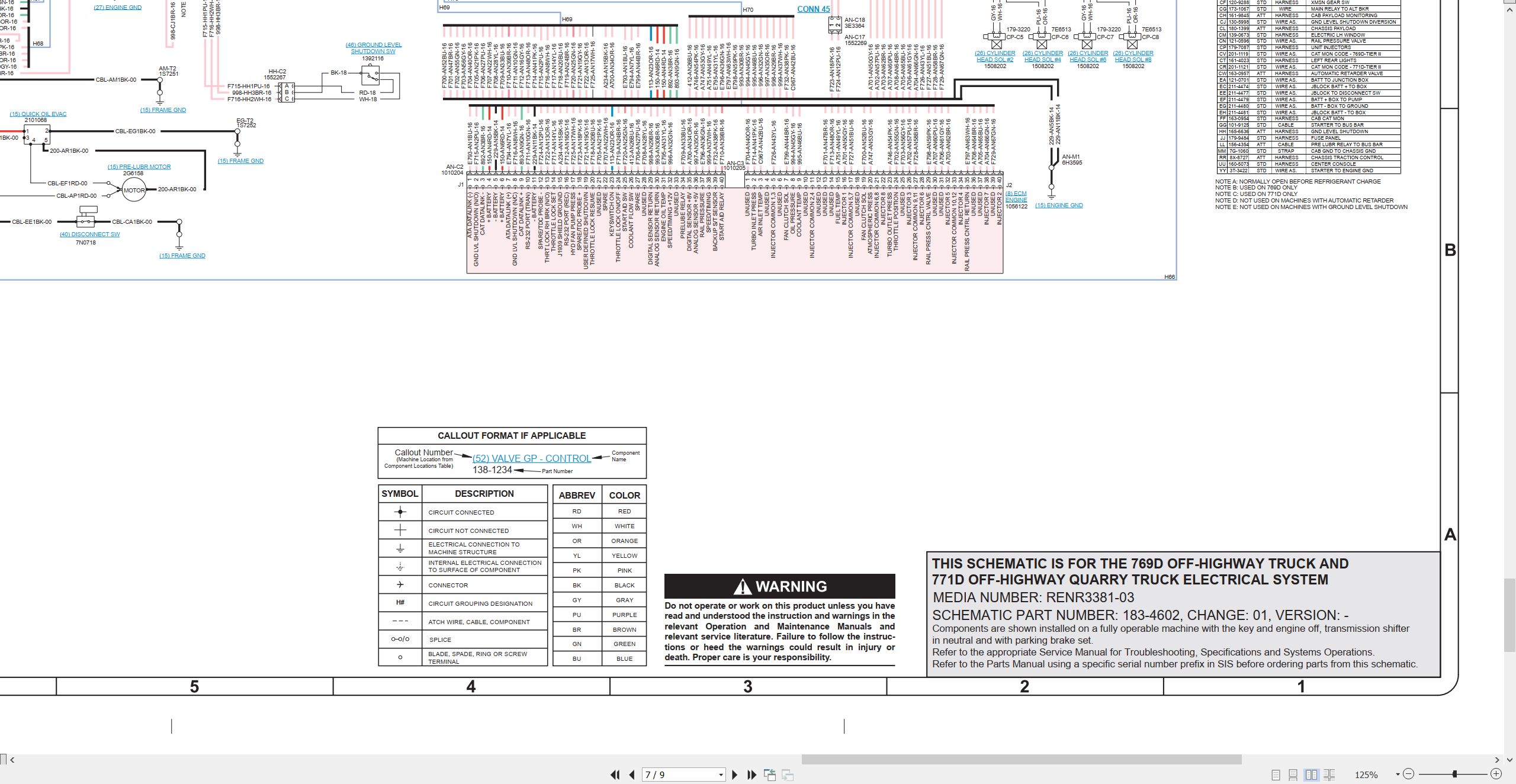
Task: Click the vertical scrollbar thumb
Action: tap(1509, 616)
